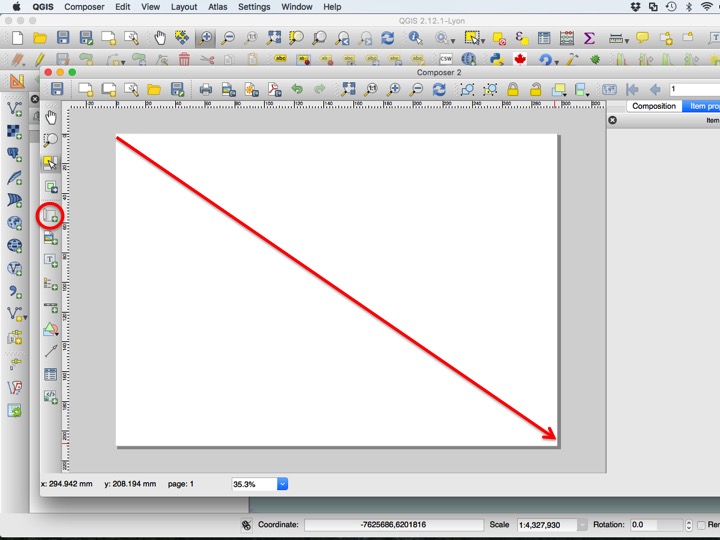Select the Add HTML frame tool
The image size is (720, 540).
click(x=51, y=397)
